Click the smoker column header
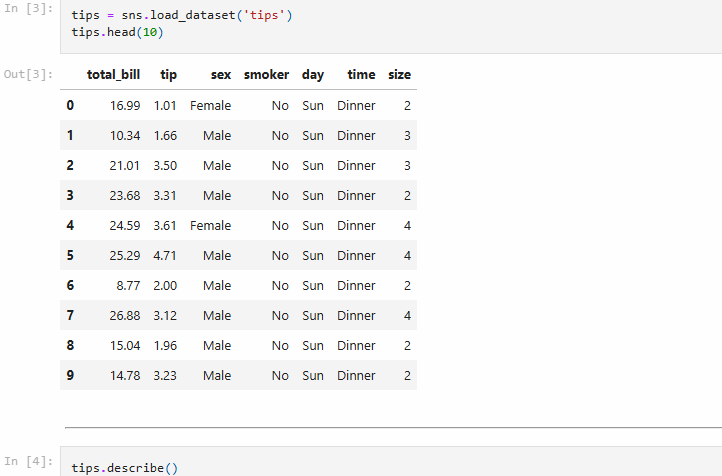Viewport: 722px width, 476px height. [x=266, y=75]
